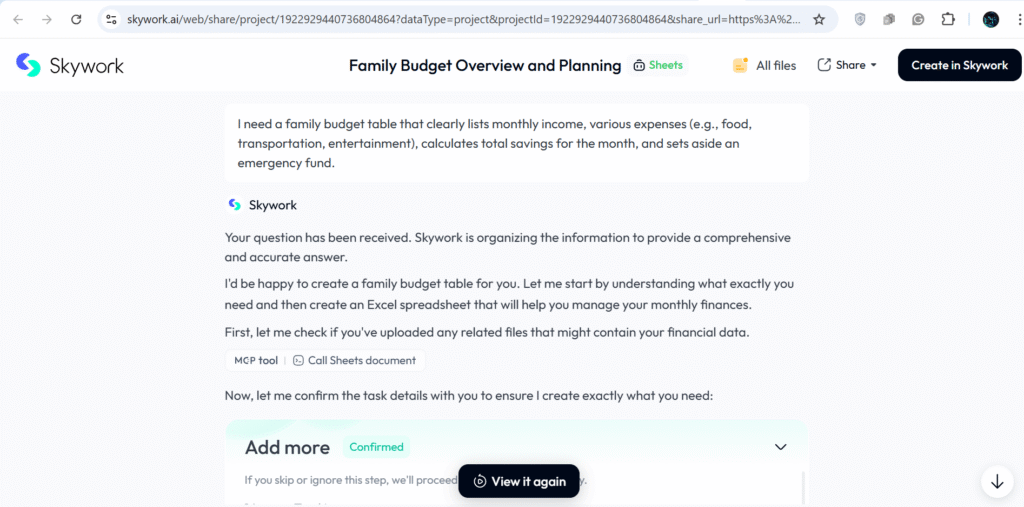
Task: Click the Skywork logo in header
Action: click(x=70, y=66)
